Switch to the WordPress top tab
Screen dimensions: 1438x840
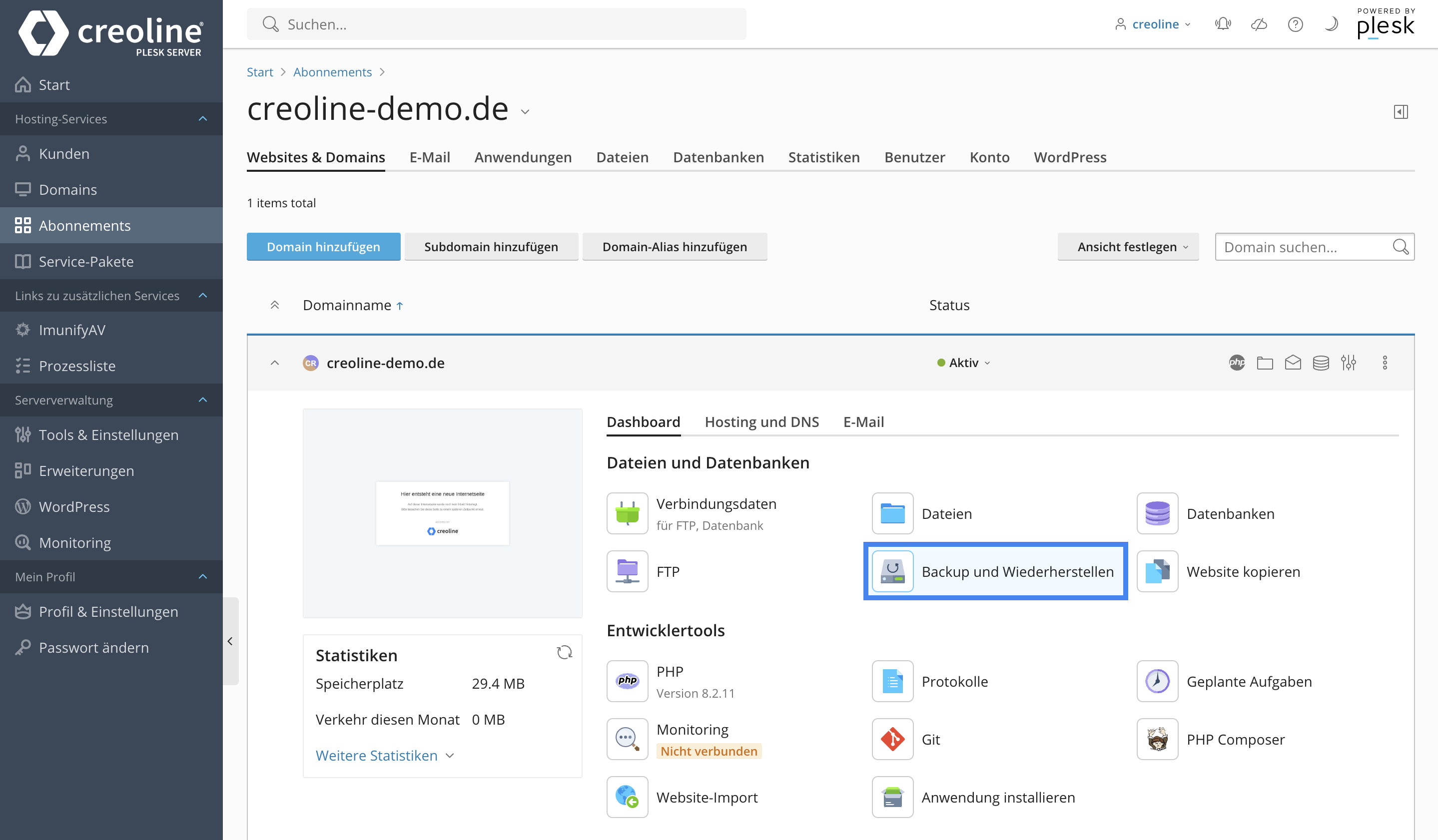(1070, 157)
